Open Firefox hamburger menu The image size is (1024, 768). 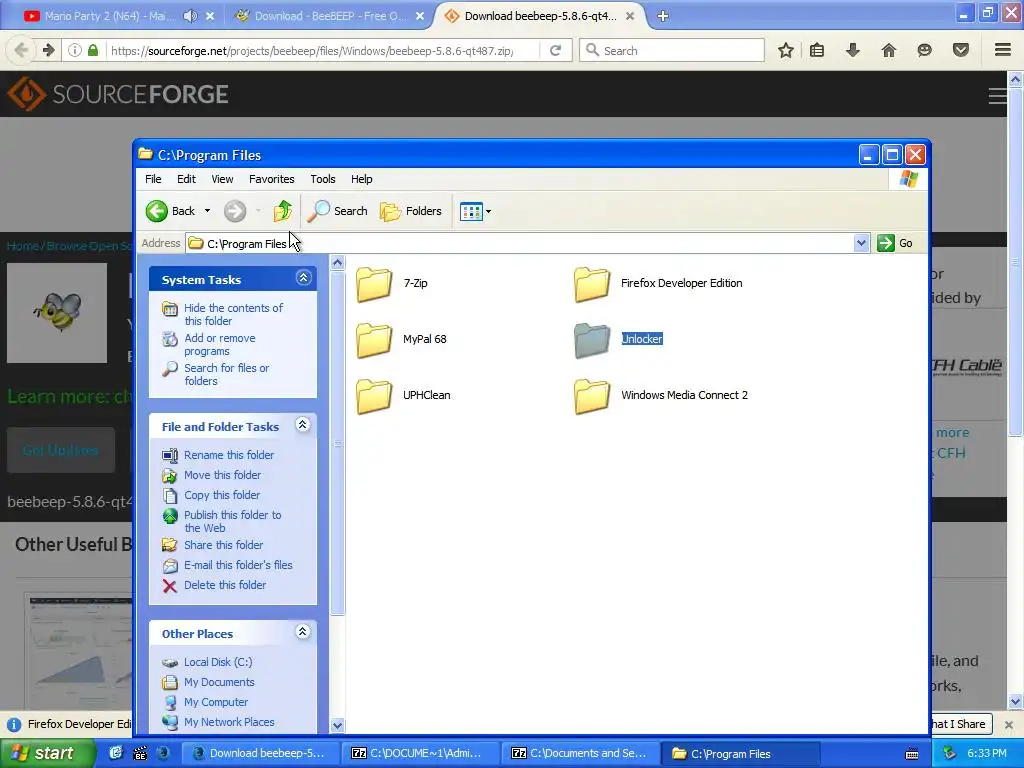coord(1003,50)
